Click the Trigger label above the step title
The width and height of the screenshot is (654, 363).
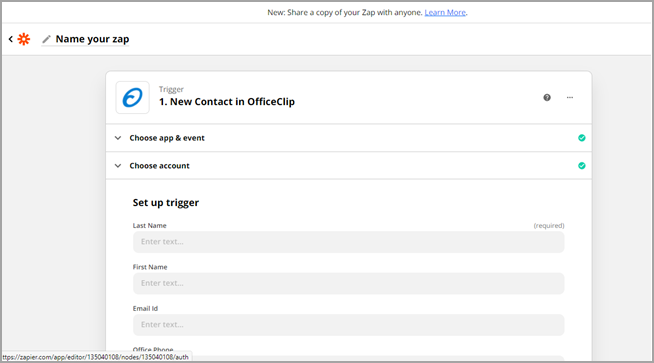(171, 89)
